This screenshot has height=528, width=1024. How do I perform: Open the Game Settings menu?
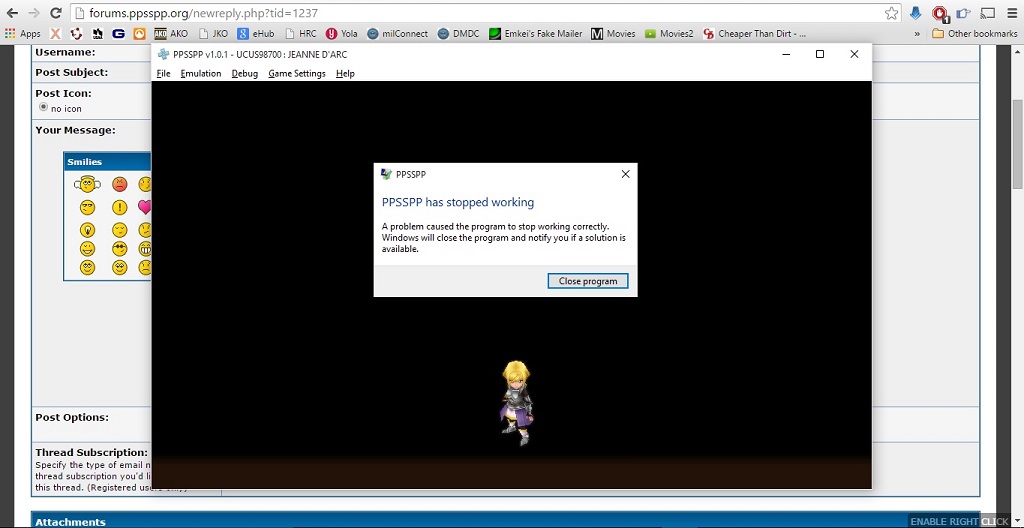(296, 74)
